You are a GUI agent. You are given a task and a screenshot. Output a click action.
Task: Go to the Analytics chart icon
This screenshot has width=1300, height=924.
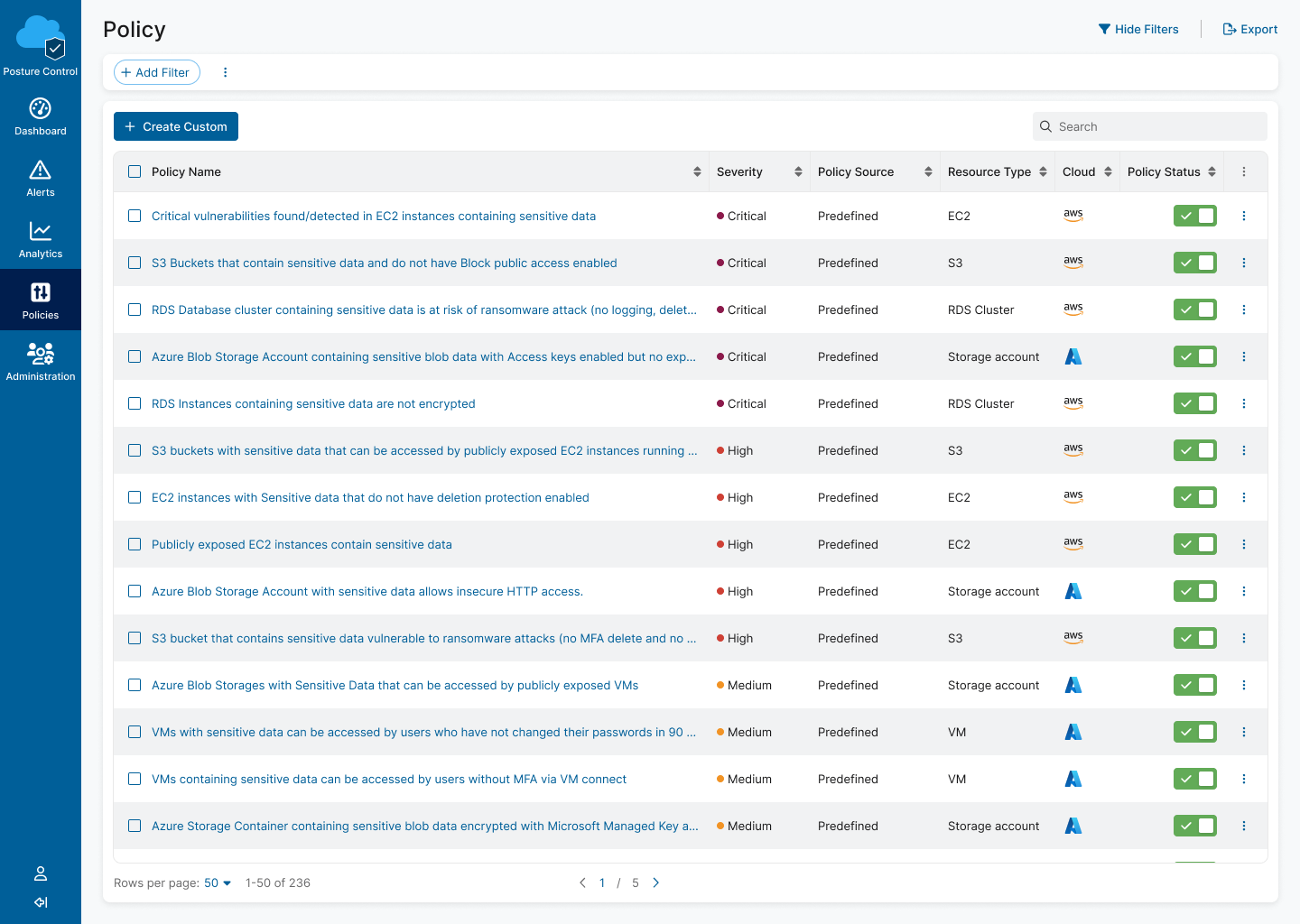tap(41, 232)
